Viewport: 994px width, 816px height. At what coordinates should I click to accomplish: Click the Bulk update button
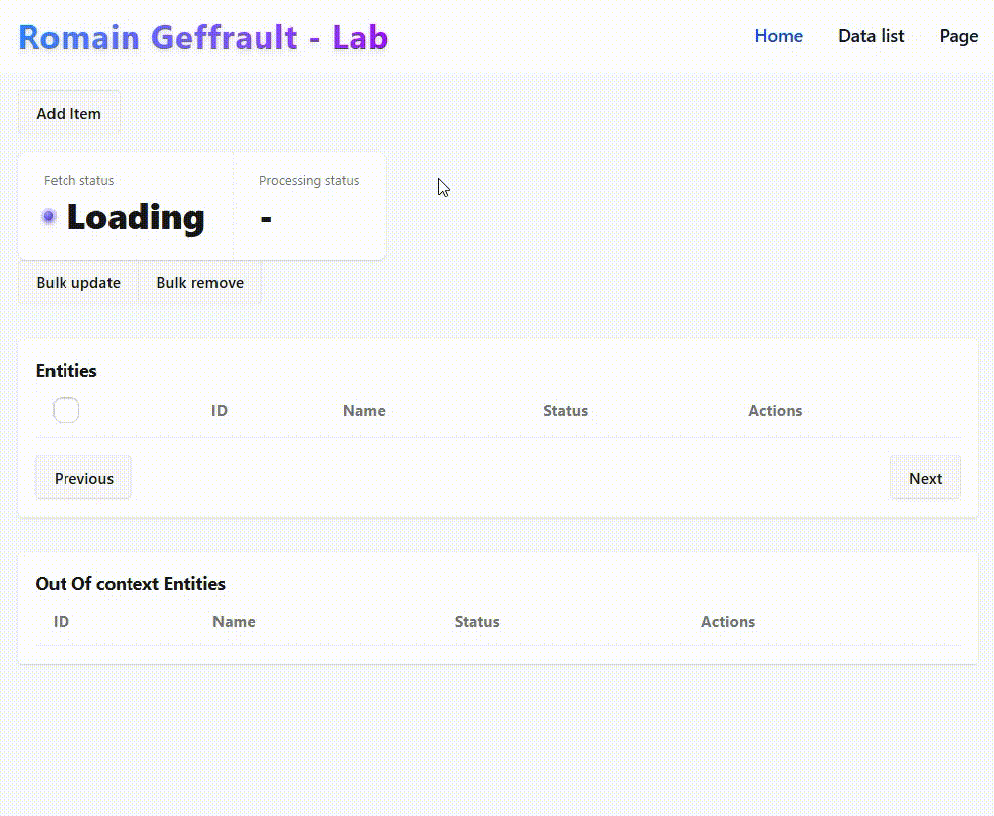[79, 283]
